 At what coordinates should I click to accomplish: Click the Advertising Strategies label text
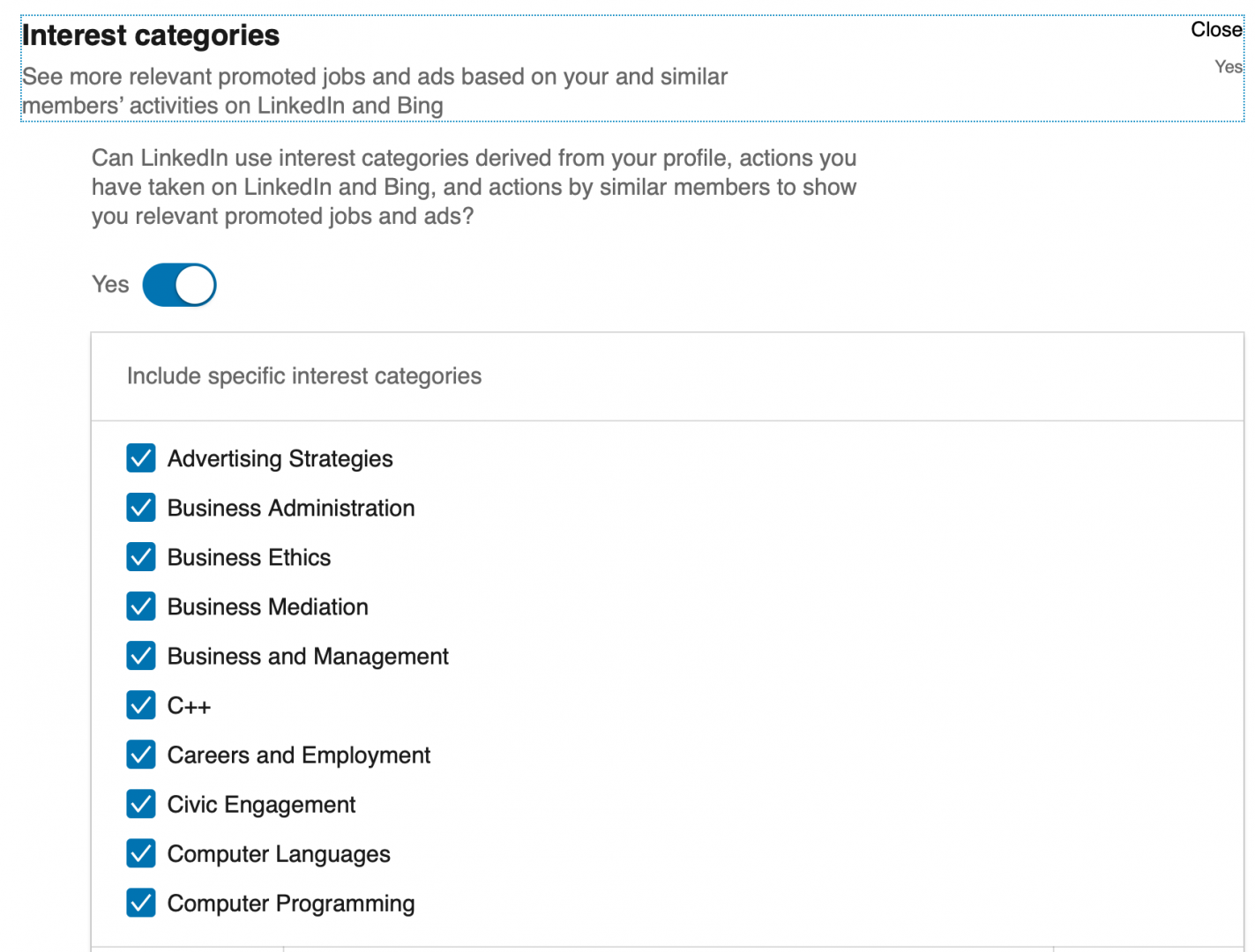(280, 459)
